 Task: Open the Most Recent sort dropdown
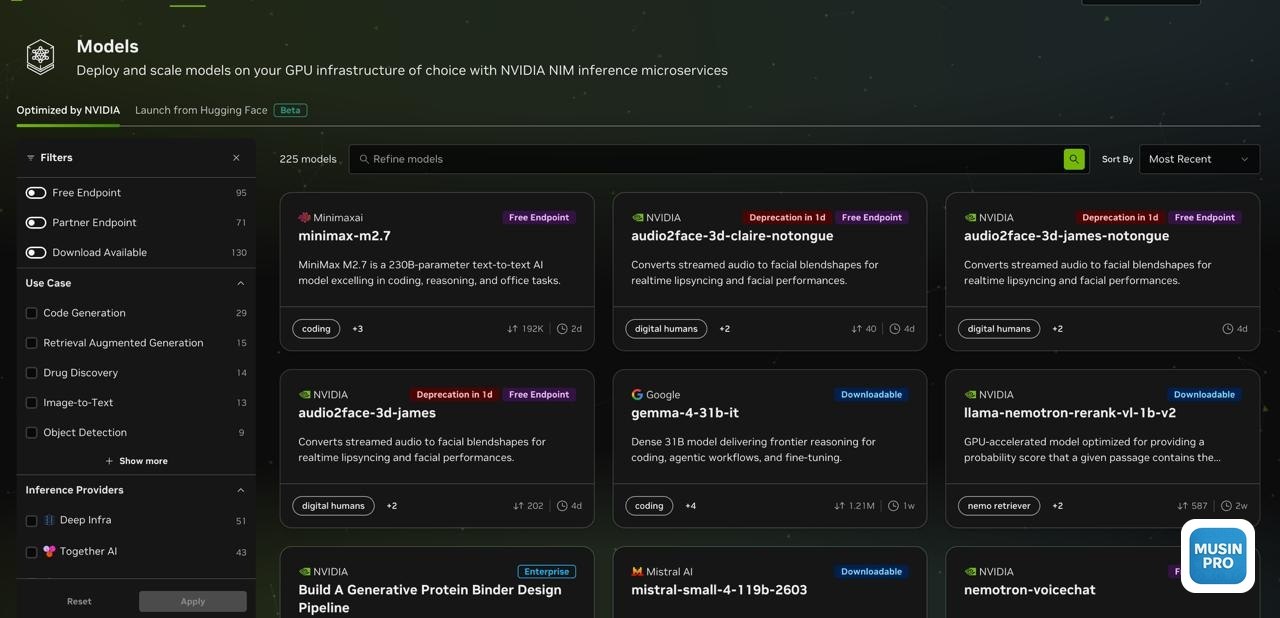[x=1199, y=159]
